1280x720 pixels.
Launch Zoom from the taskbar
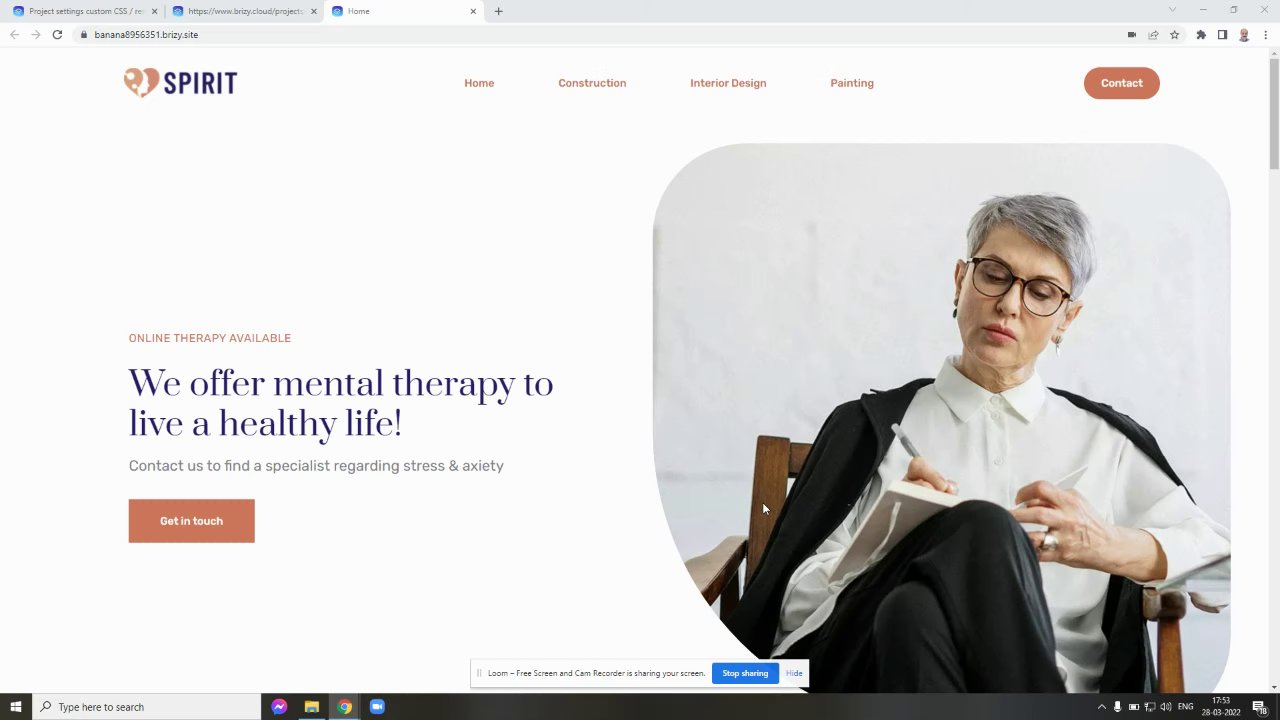pos(377,707)
